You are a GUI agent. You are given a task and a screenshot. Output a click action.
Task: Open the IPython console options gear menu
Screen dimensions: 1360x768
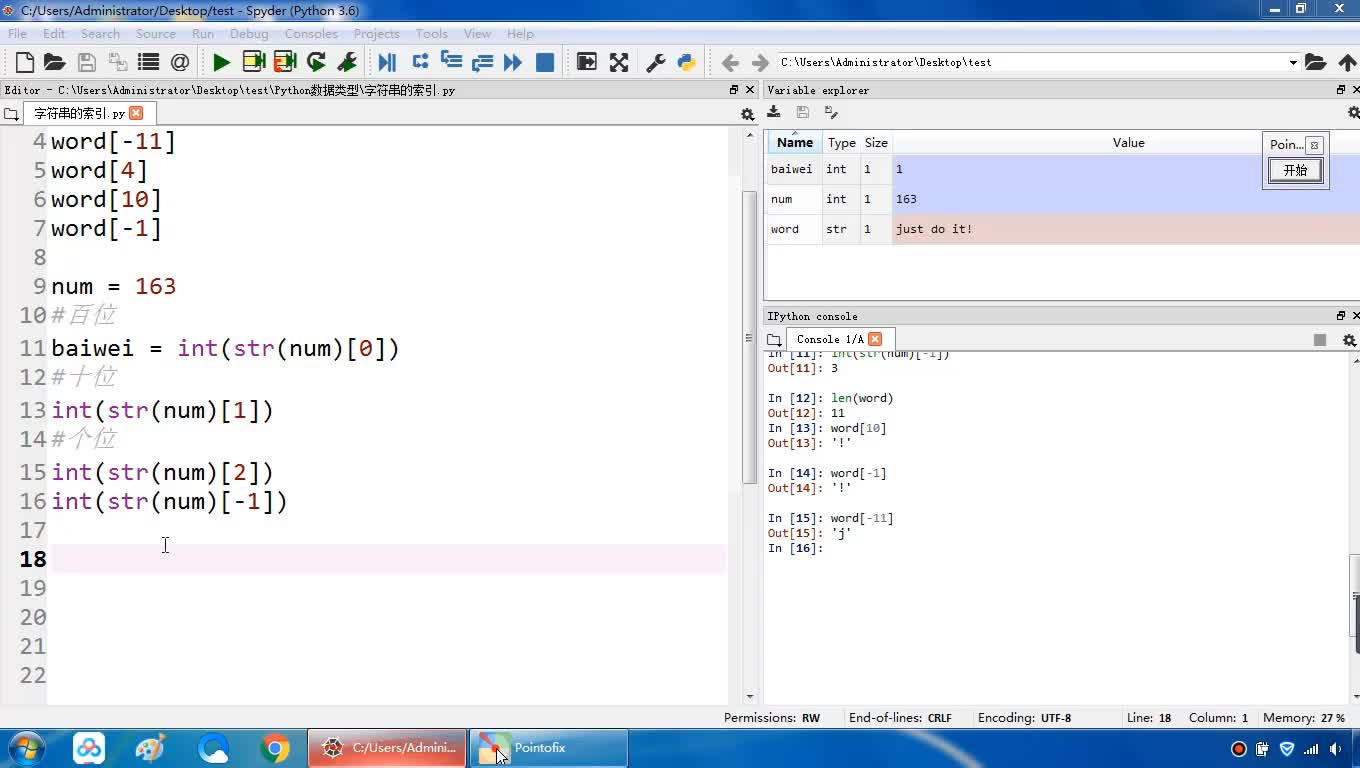[1349, 340]
